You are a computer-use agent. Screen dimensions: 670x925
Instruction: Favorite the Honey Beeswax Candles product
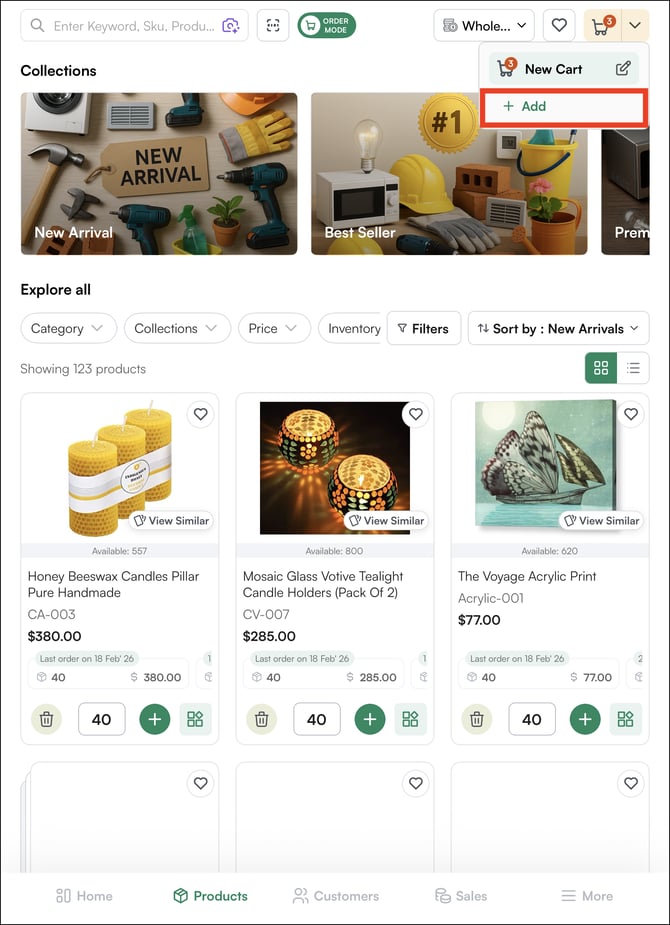[x=201, y=414]
